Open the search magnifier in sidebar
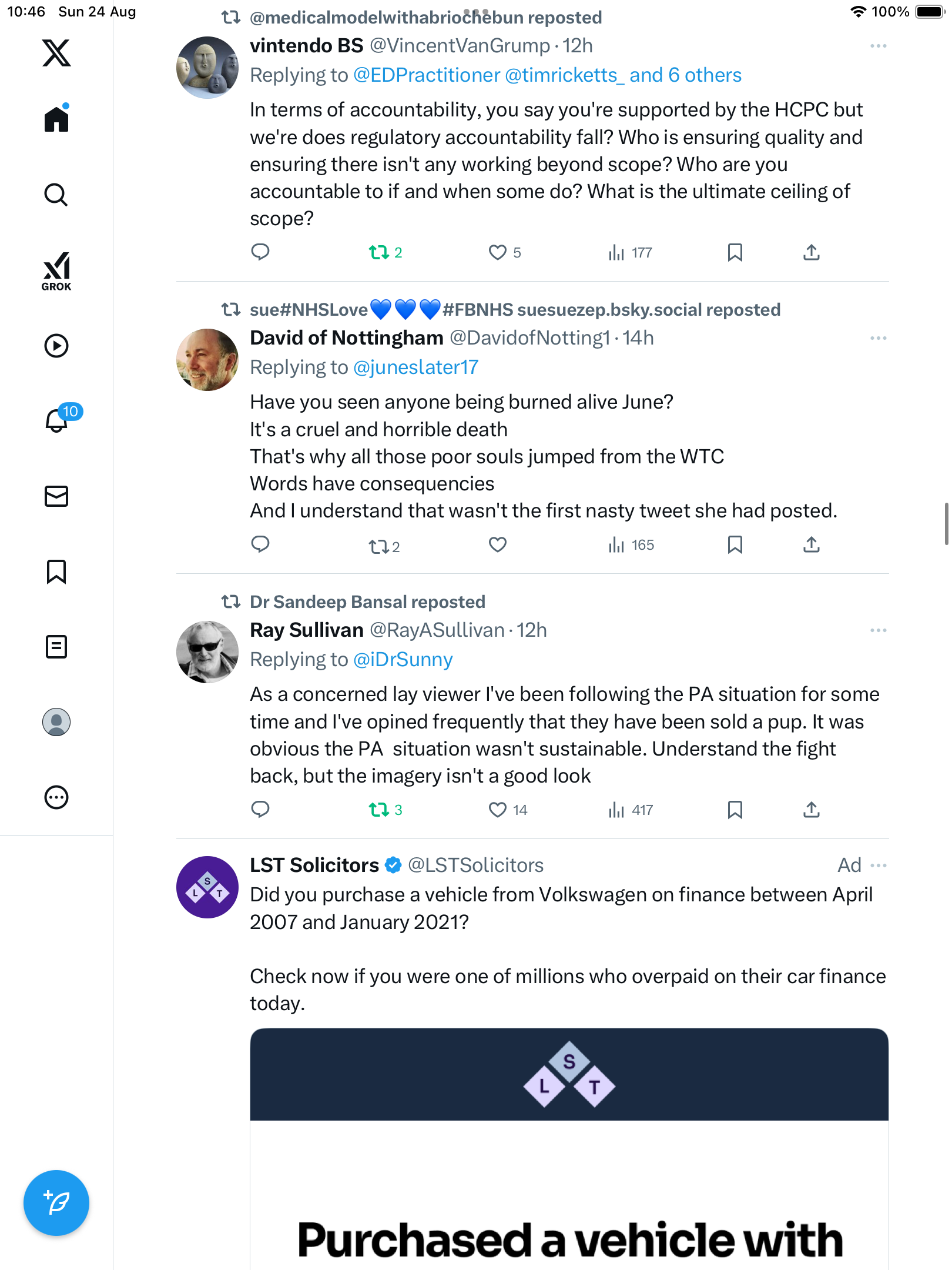The image size is (952, 1270). pos(56,195)
